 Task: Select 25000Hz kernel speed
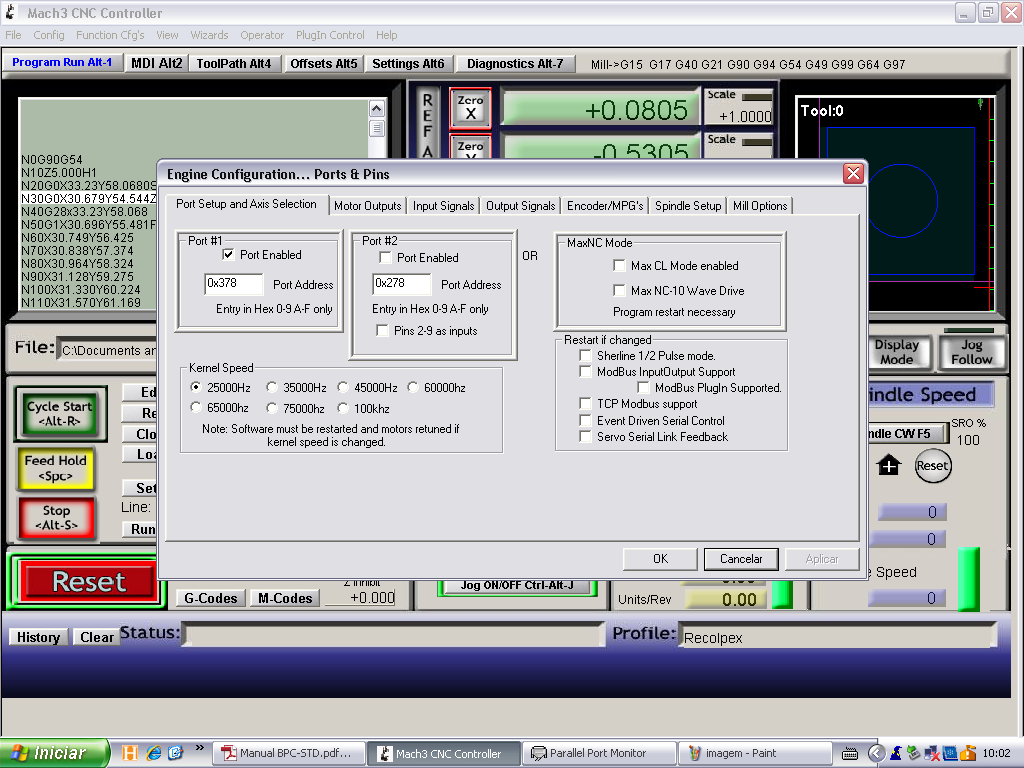tap(195, 387)
